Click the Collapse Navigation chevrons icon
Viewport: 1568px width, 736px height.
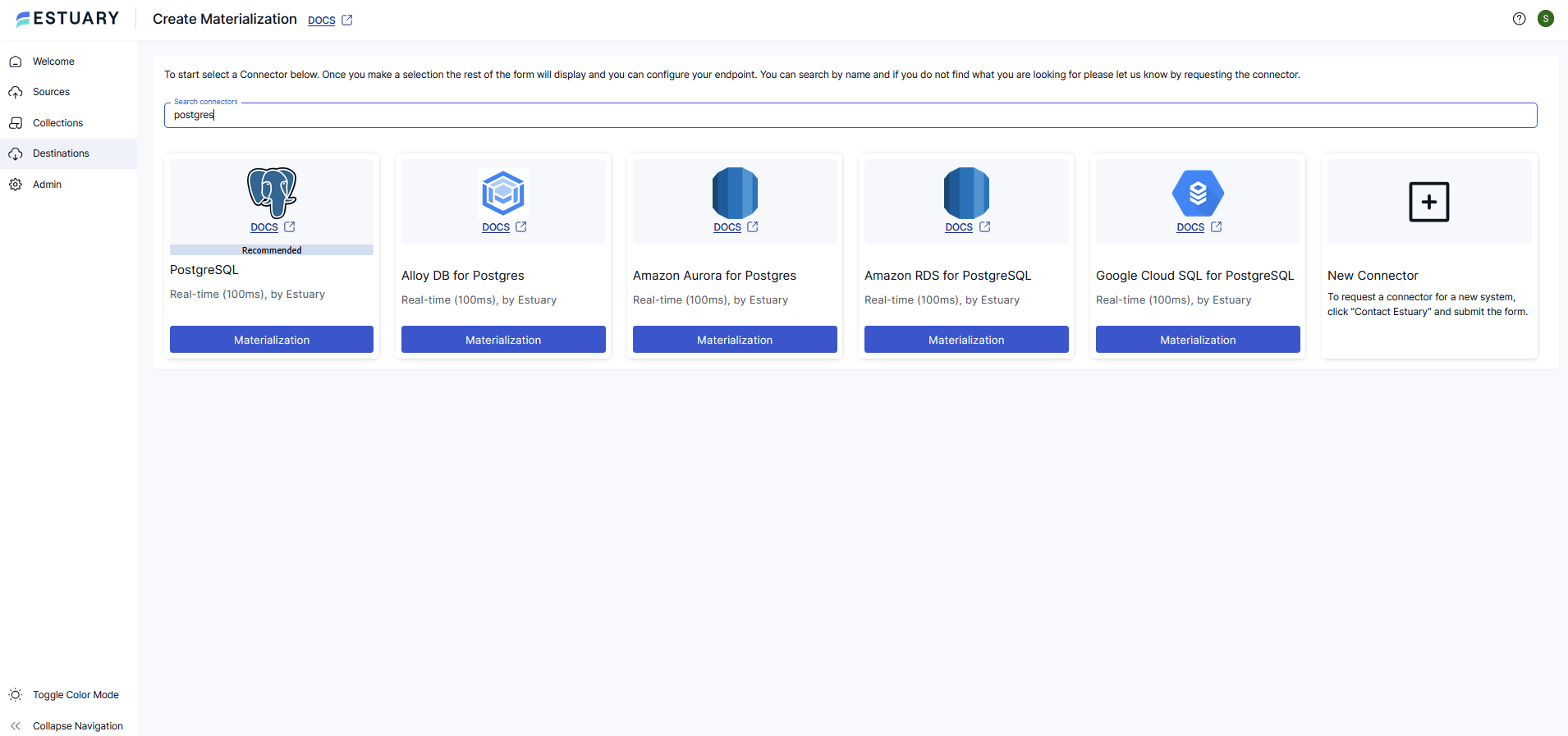click(x=16, y=726)
